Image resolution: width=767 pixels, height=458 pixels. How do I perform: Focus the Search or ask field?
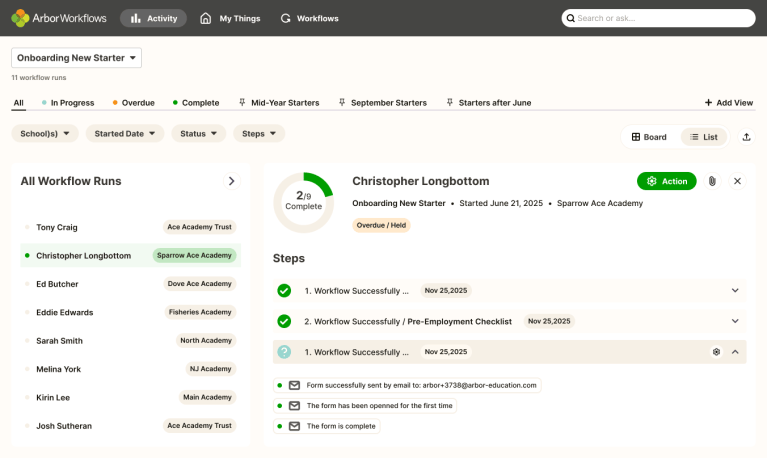[x=658, y=18]
